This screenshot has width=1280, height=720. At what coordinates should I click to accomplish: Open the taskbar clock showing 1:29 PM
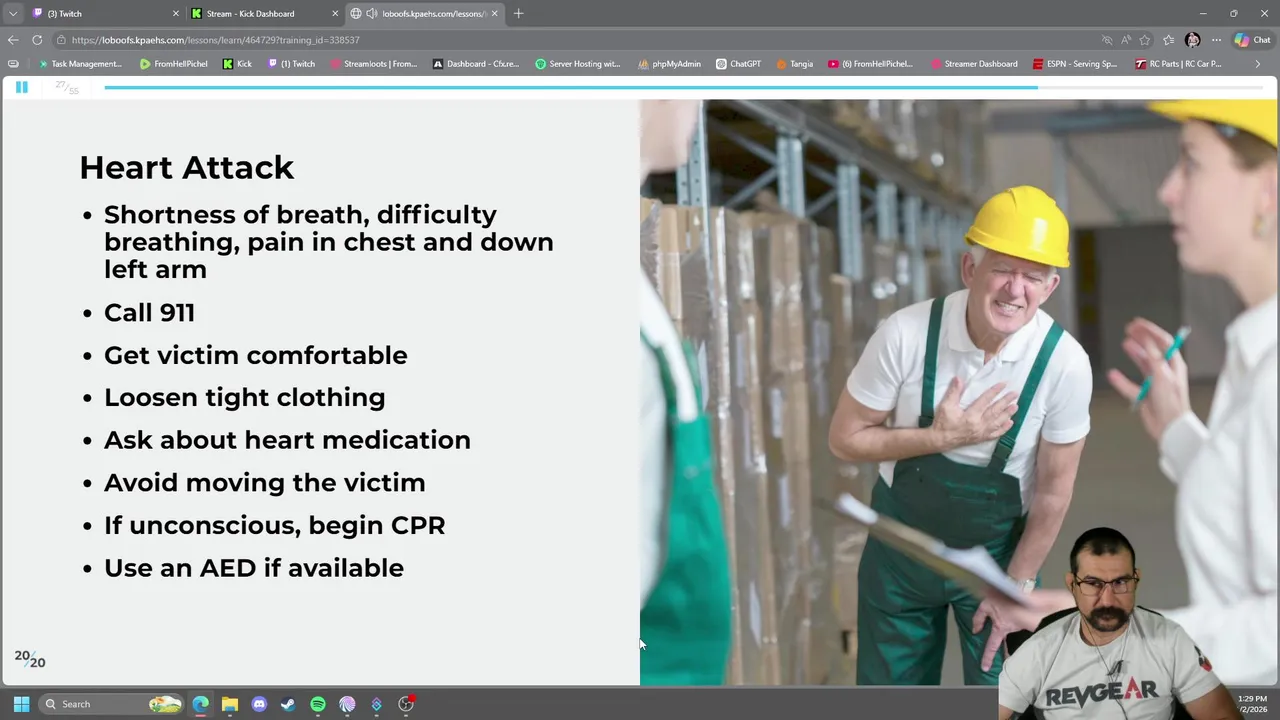point(1252,704)
